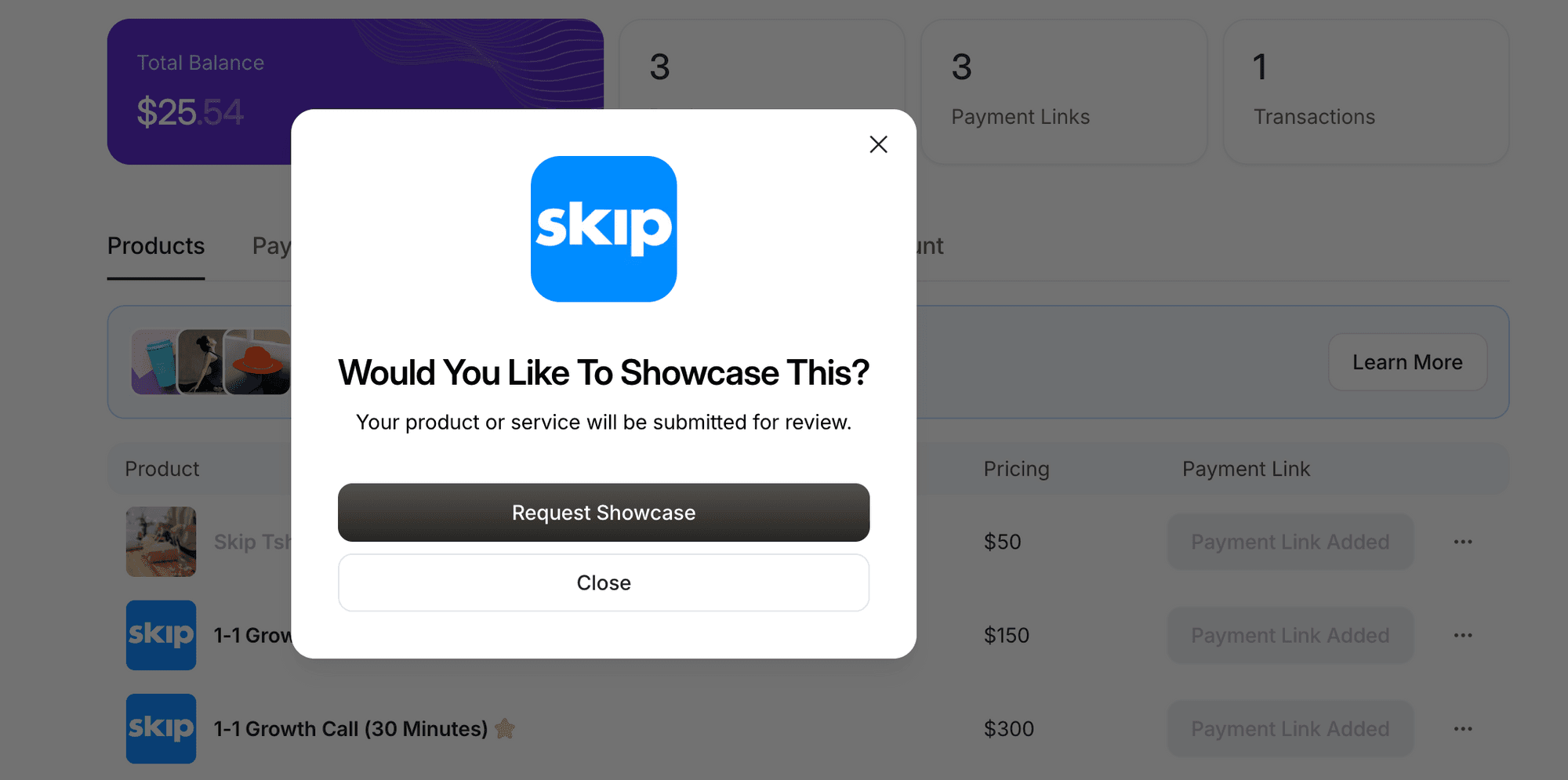This screenshot has height=780, width=1568.
Task: Click Close in the showcase dialog
Action: click(x=604, y=582)
